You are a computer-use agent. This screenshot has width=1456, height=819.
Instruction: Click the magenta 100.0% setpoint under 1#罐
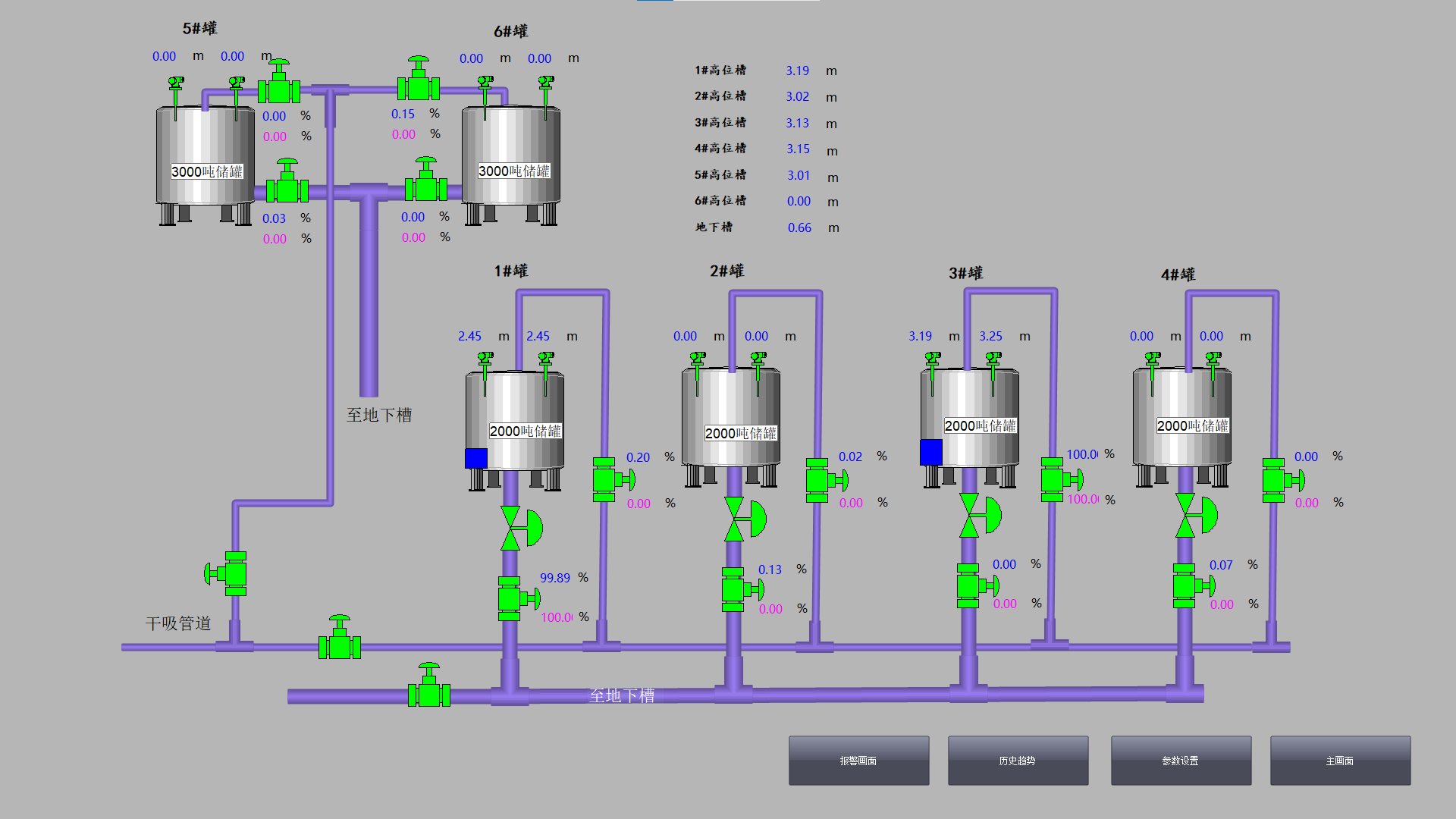coord(557,617)
